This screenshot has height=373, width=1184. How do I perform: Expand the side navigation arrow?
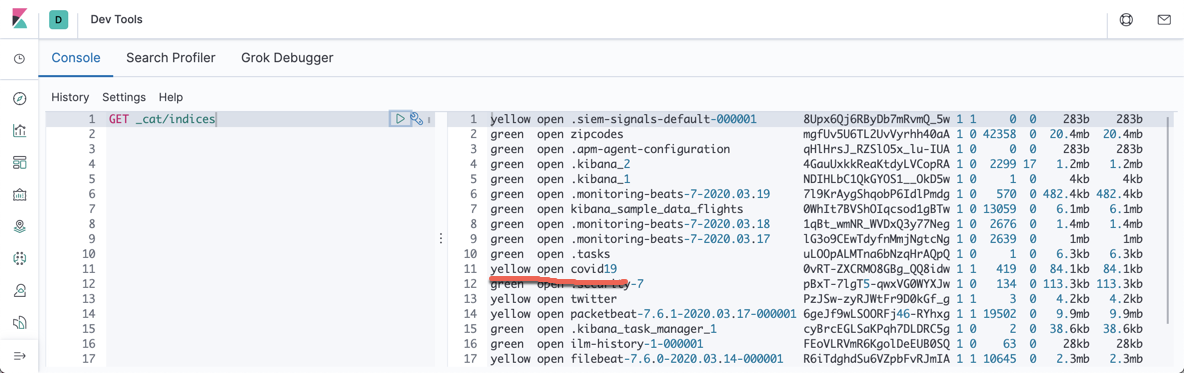[20, 356]
